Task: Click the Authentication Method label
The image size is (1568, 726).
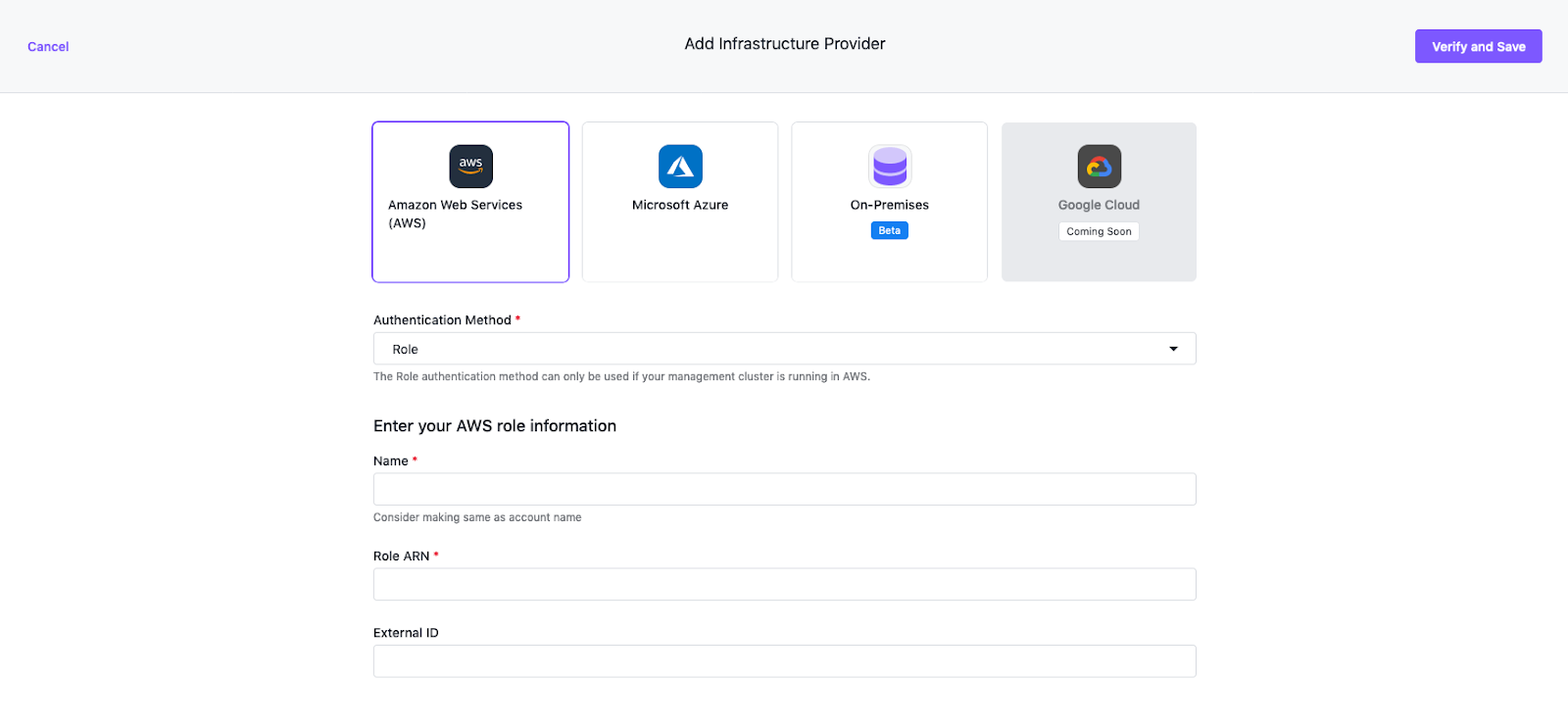Action: click(442, 320)
